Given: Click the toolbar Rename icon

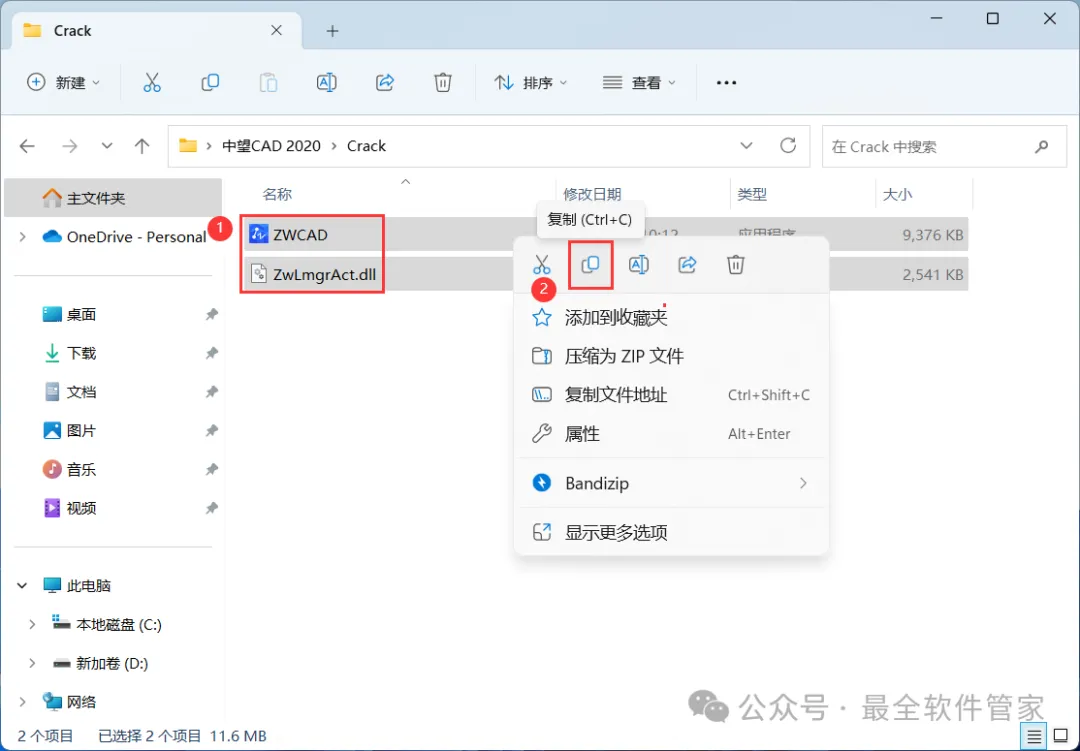Looking at the screenshot, I should click(x=326, y=83).
